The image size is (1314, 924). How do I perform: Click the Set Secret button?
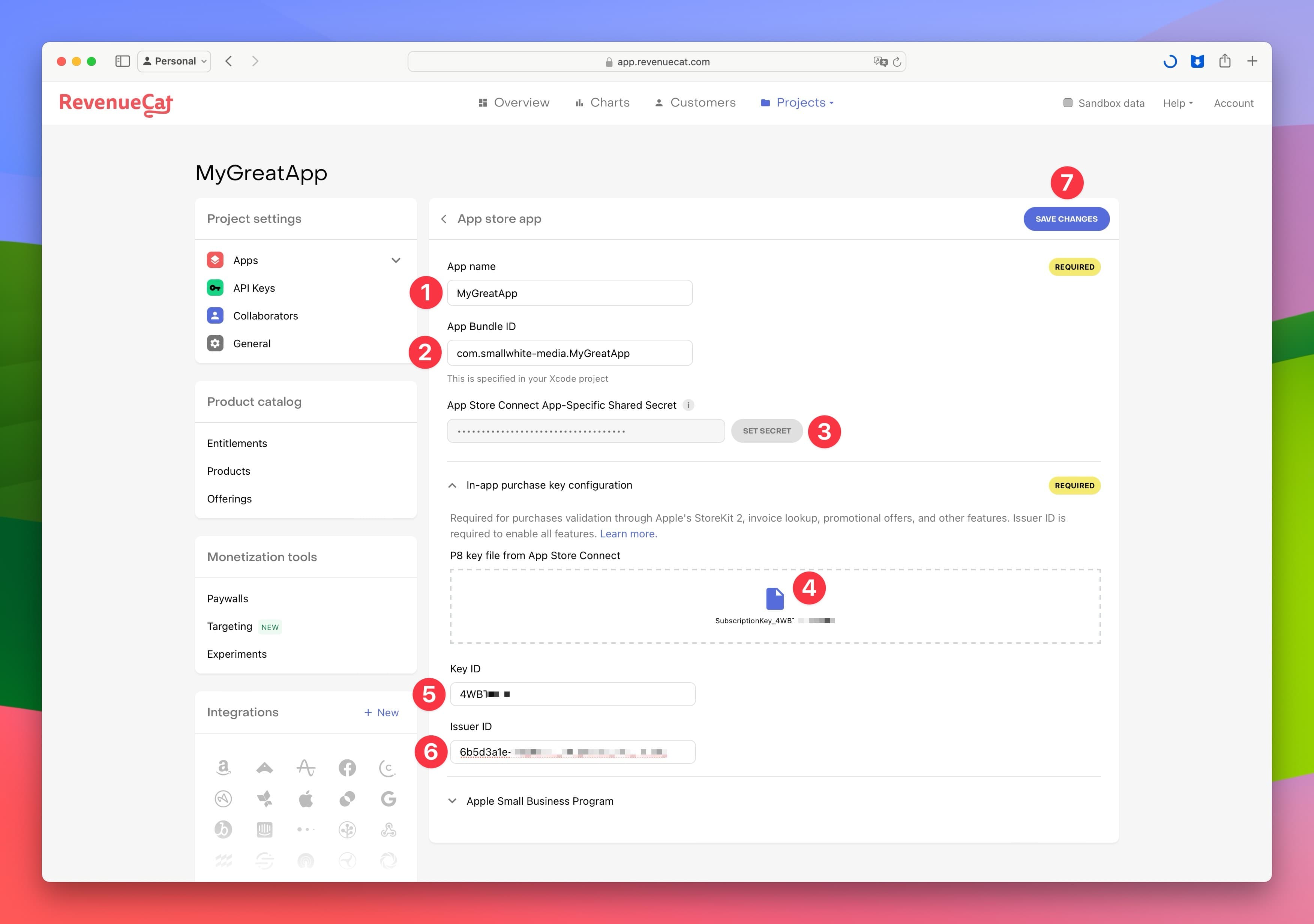[767, 431]
